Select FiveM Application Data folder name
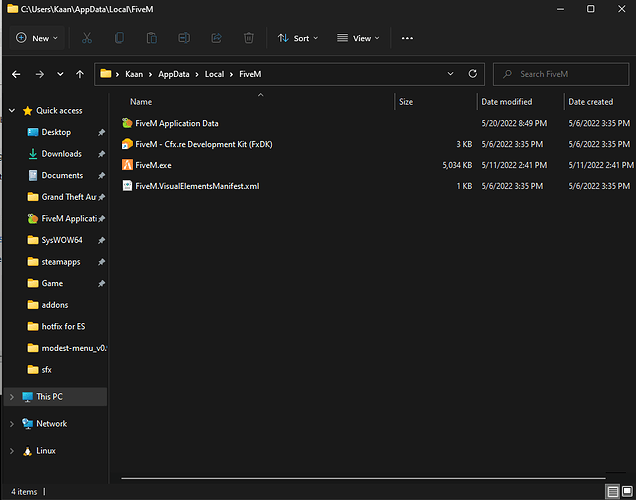The width and height of the screenshot is (636, 500). (x=177, y=123)
